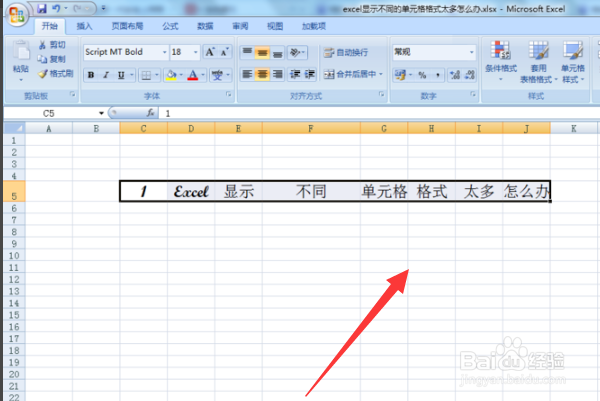Switch to the 公式 tab
Viewport: 600px width, 401px height.
pyautogui.click(x=170, y=26)
